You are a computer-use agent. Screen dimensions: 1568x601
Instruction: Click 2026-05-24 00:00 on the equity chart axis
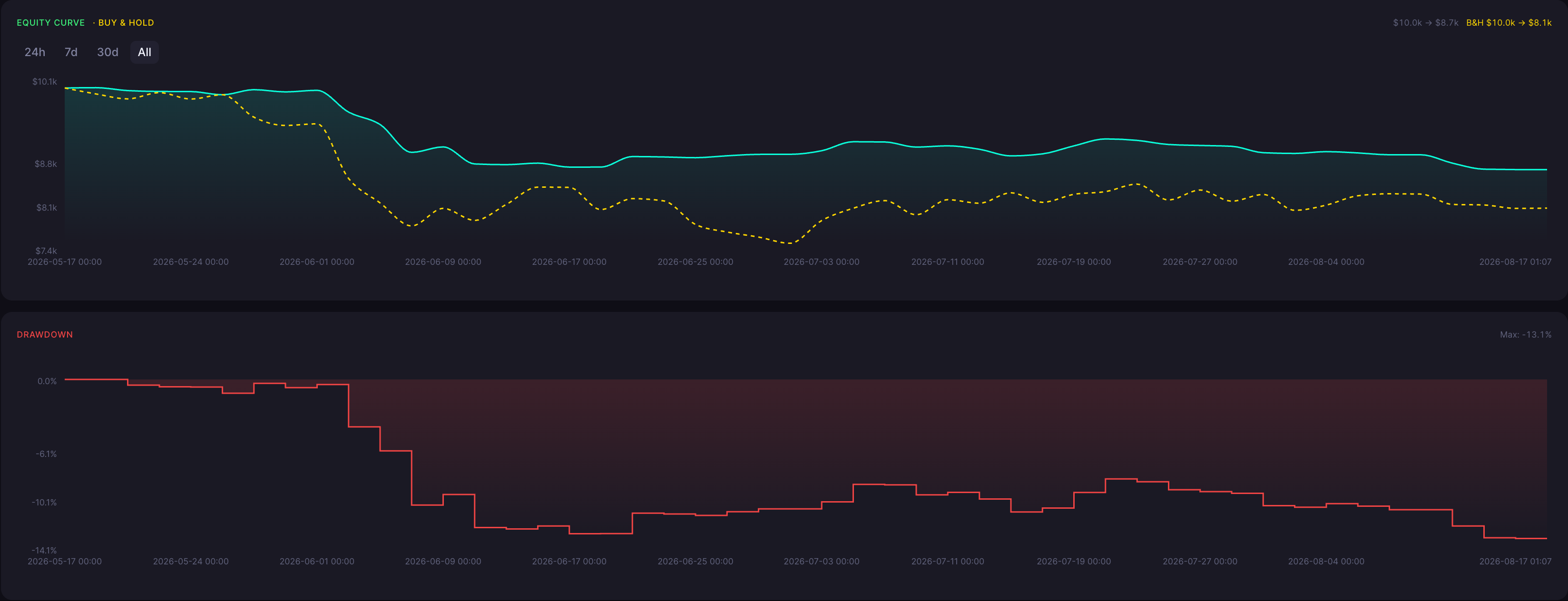pos(190,262)
